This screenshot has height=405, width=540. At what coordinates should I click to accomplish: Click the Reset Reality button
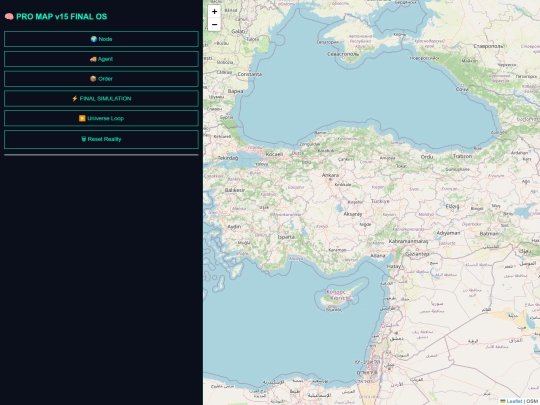click(101, 139)
